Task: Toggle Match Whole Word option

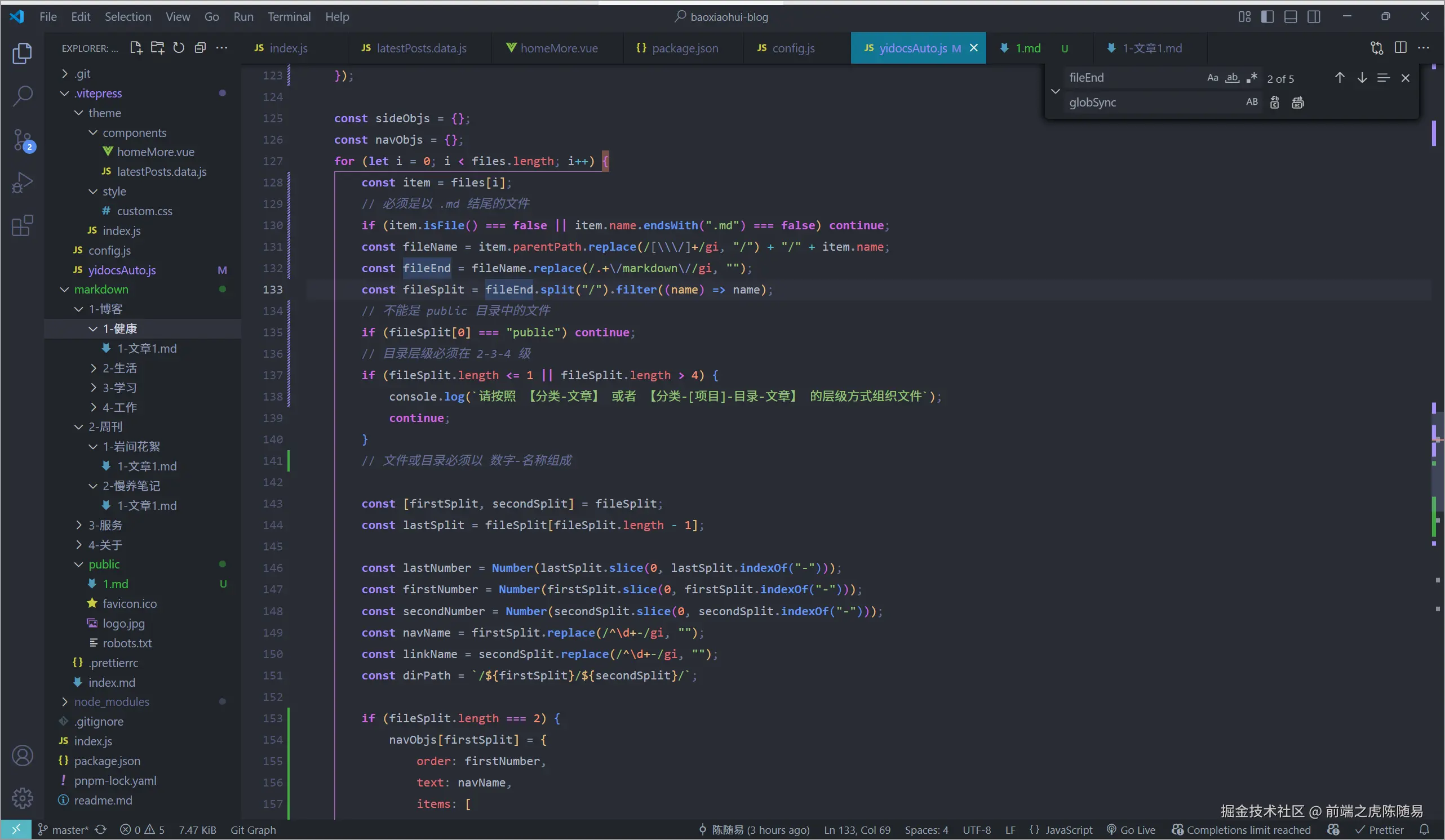Action: tap(1232, 78)
